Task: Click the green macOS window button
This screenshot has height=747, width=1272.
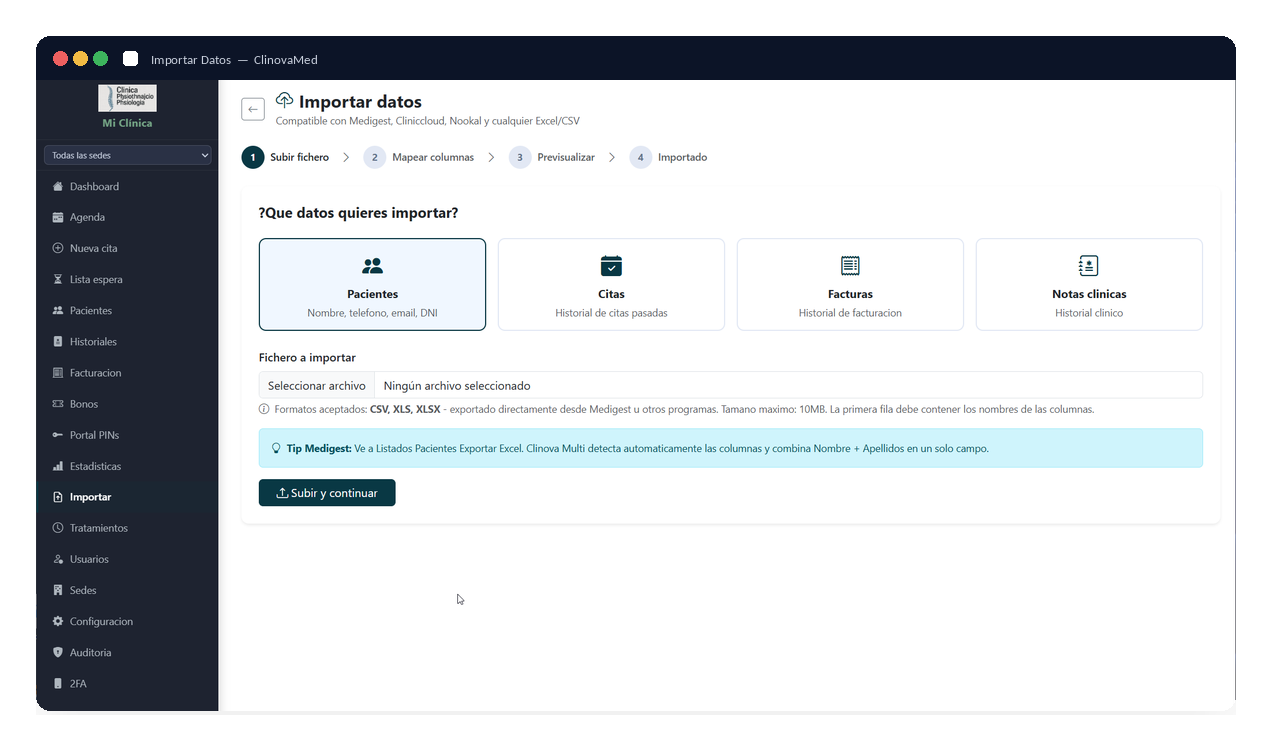Action: (100, 59)
